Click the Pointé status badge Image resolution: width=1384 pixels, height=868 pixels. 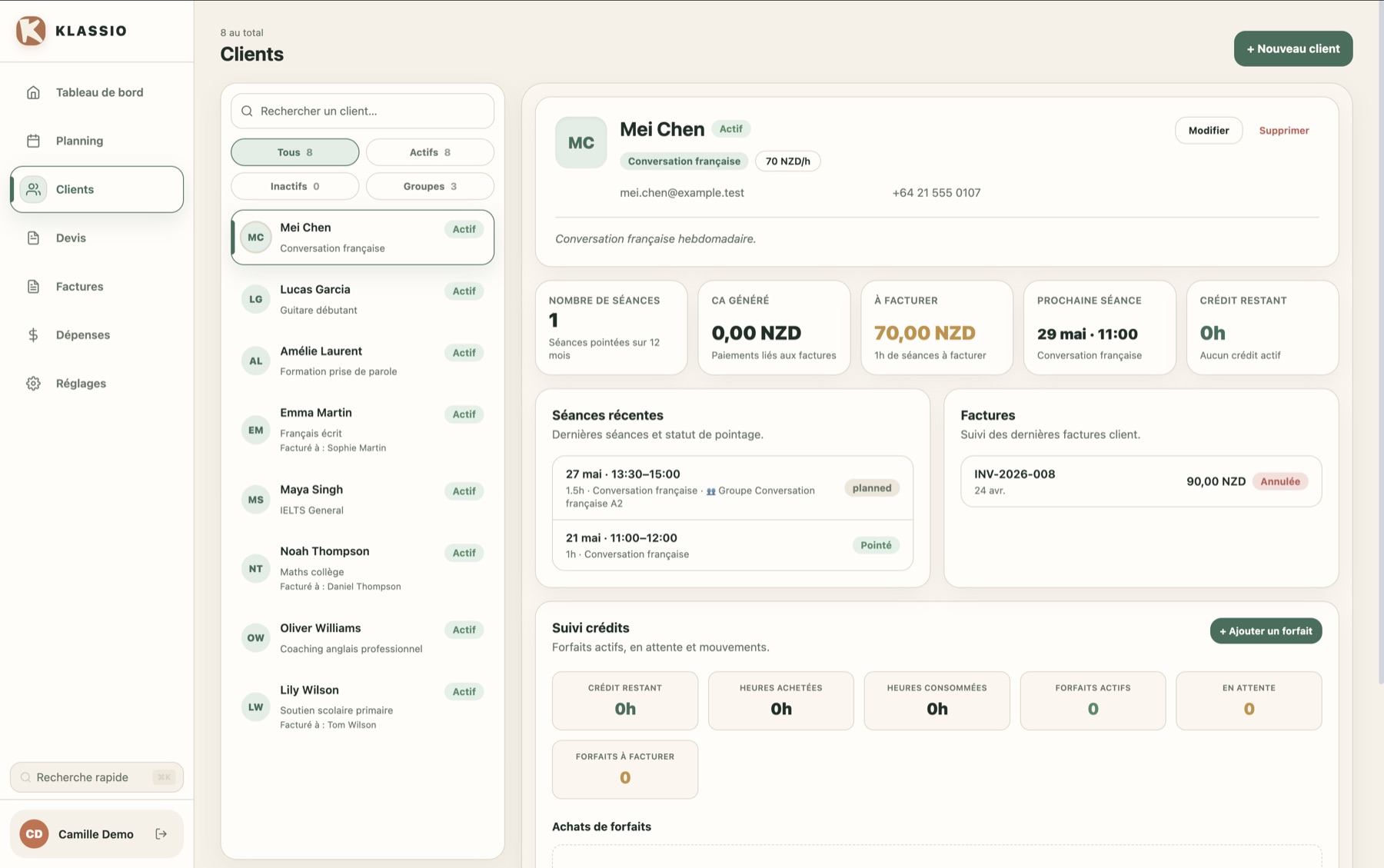click(x=876, y=545)
